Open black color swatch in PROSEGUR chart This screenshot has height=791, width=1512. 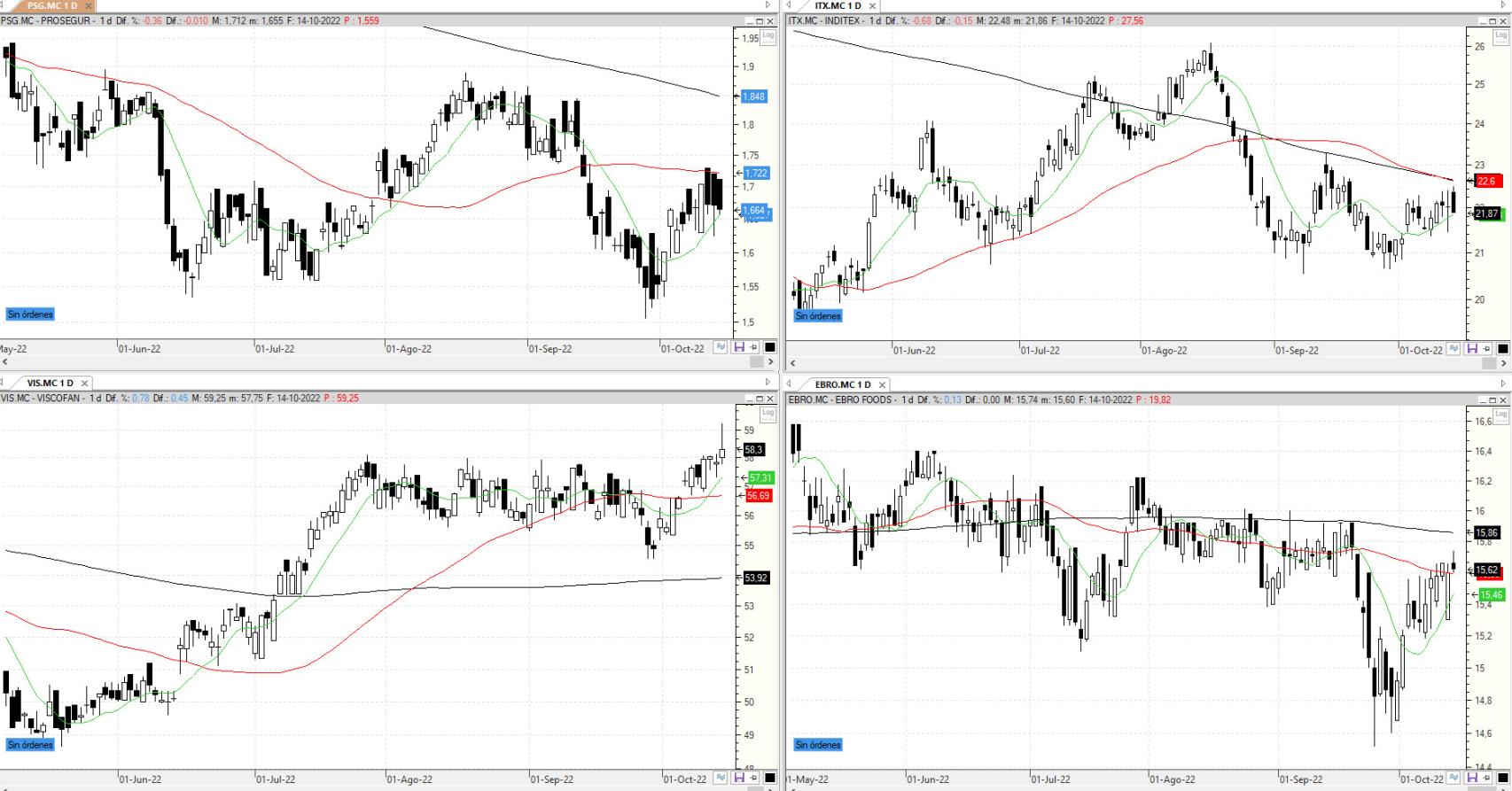point(769,348)
